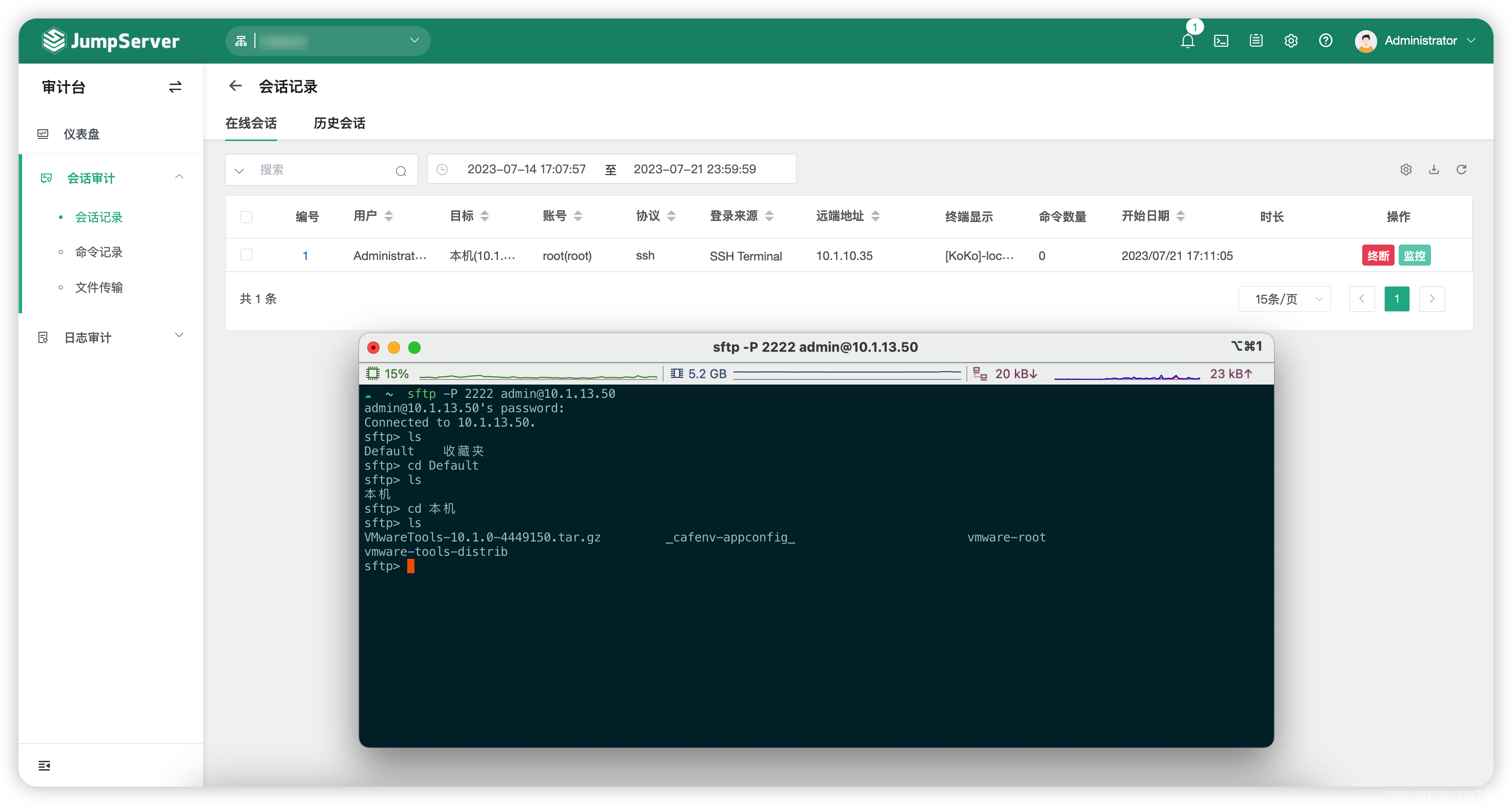Open 命令记录 in the sidebar menu
The width and height of the screenshot is (1512, 805).
[x=98, y=252]
